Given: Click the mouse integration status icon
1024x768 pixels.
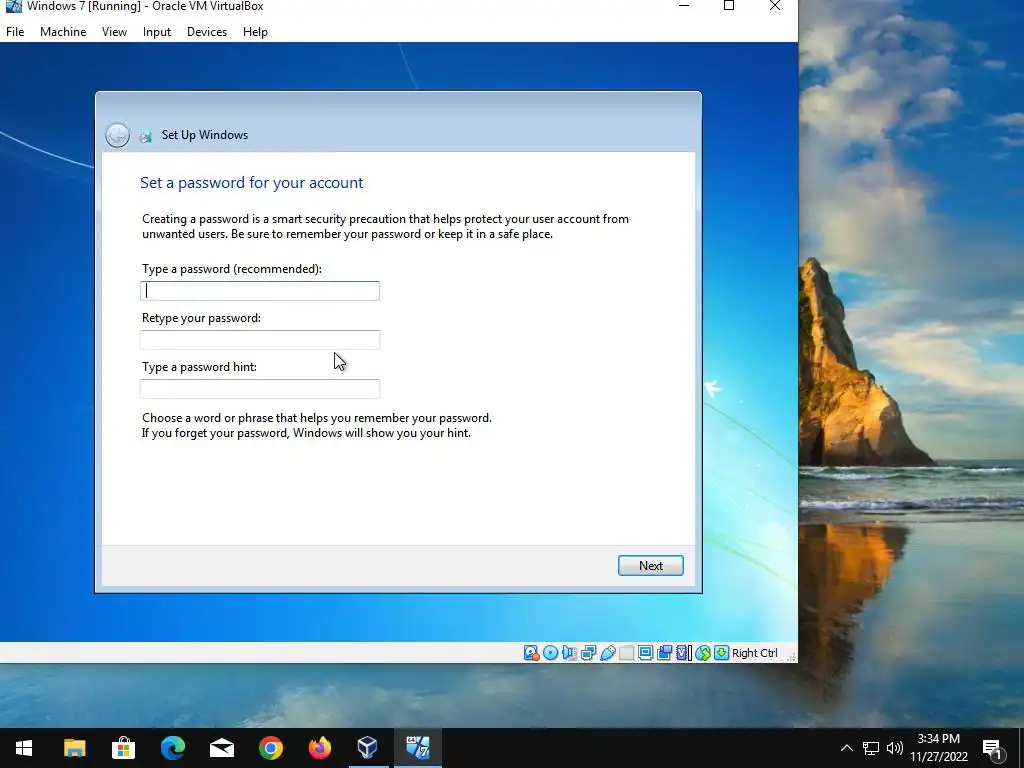Looking at the screenshot, I should [702, 652].
